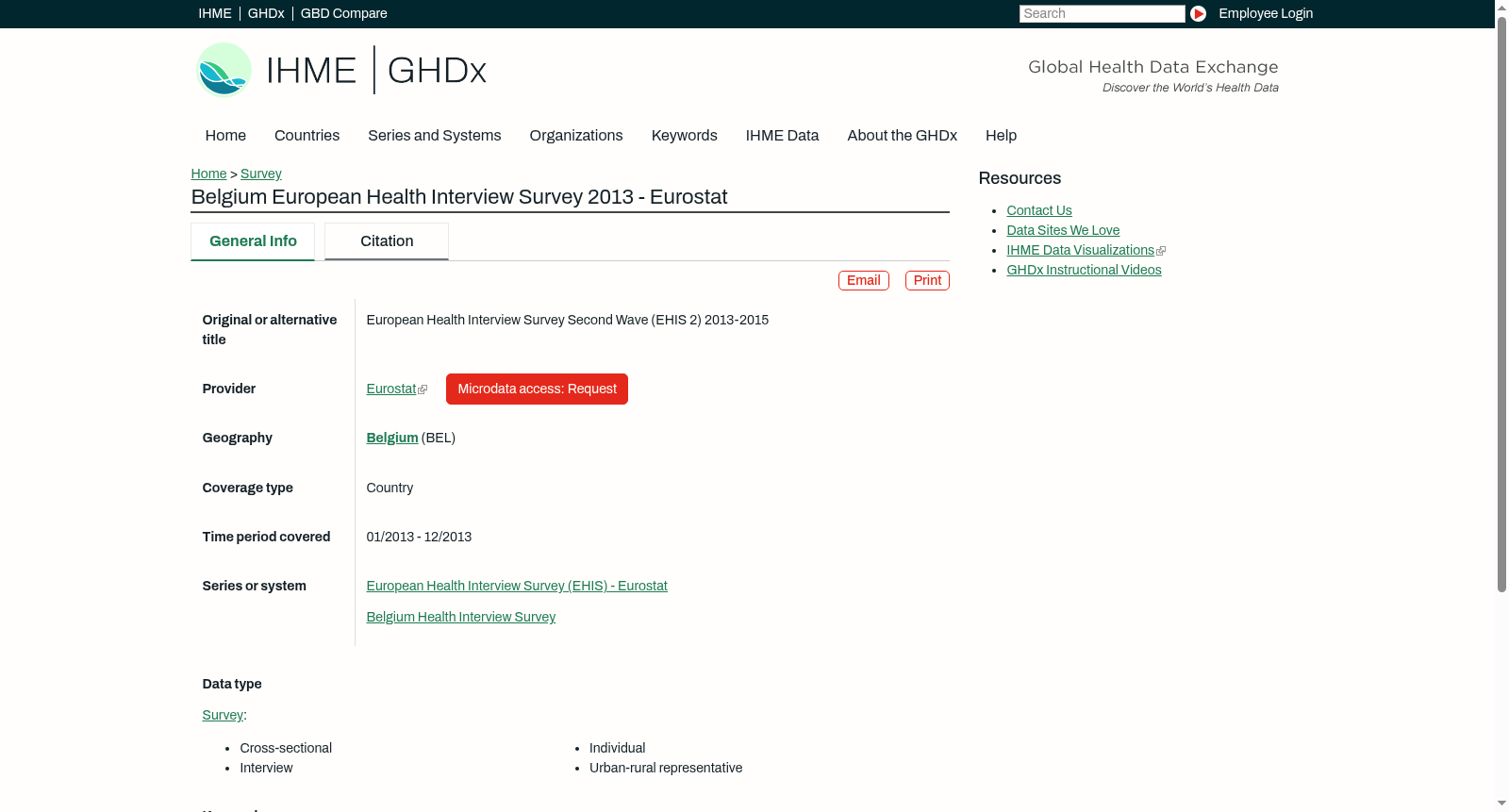
Task: Click the 'Individual' list item
Action: [618, 748]
